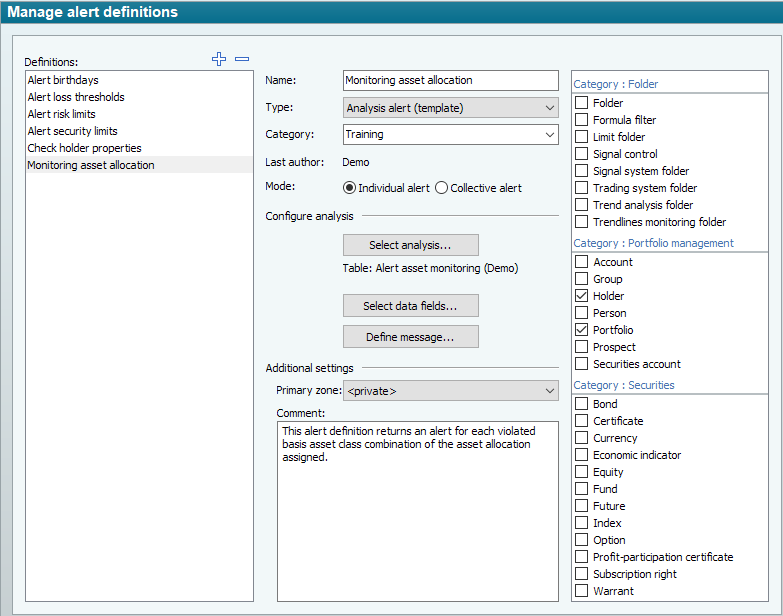
Task: Click the minus icon to remove definition
Action: (241, 60)
